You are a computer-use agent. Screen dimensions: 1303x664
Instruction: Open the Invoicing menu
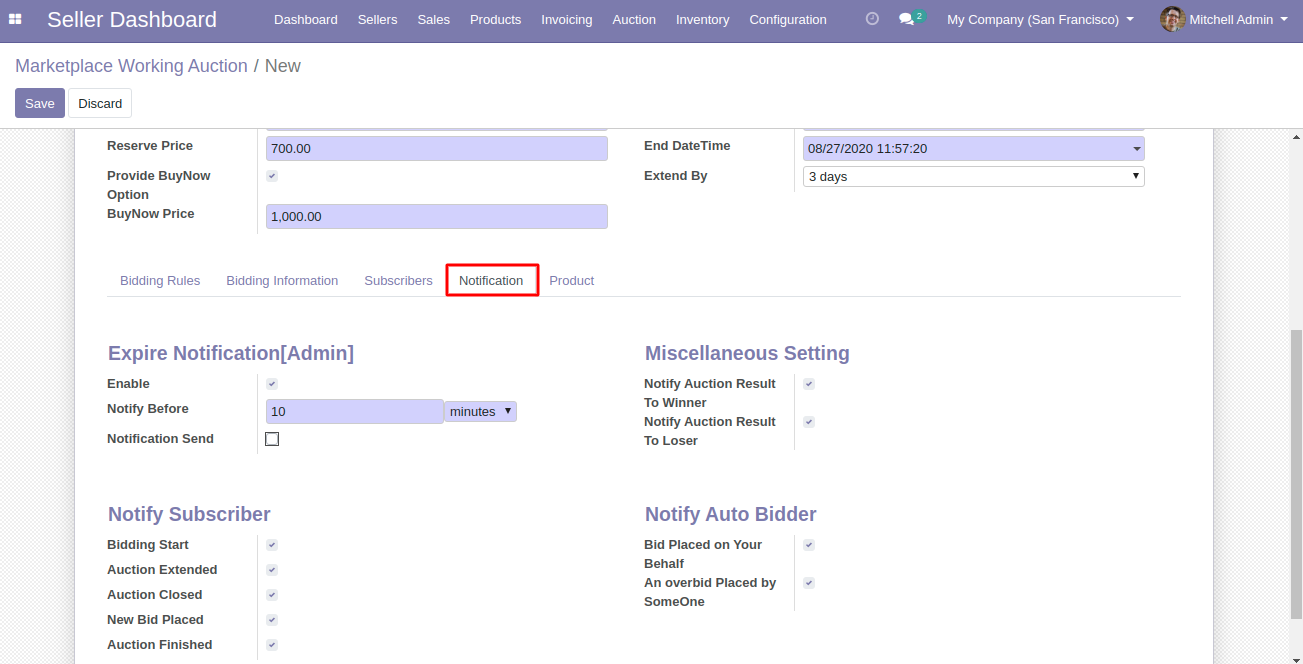[x=566, y=19]
